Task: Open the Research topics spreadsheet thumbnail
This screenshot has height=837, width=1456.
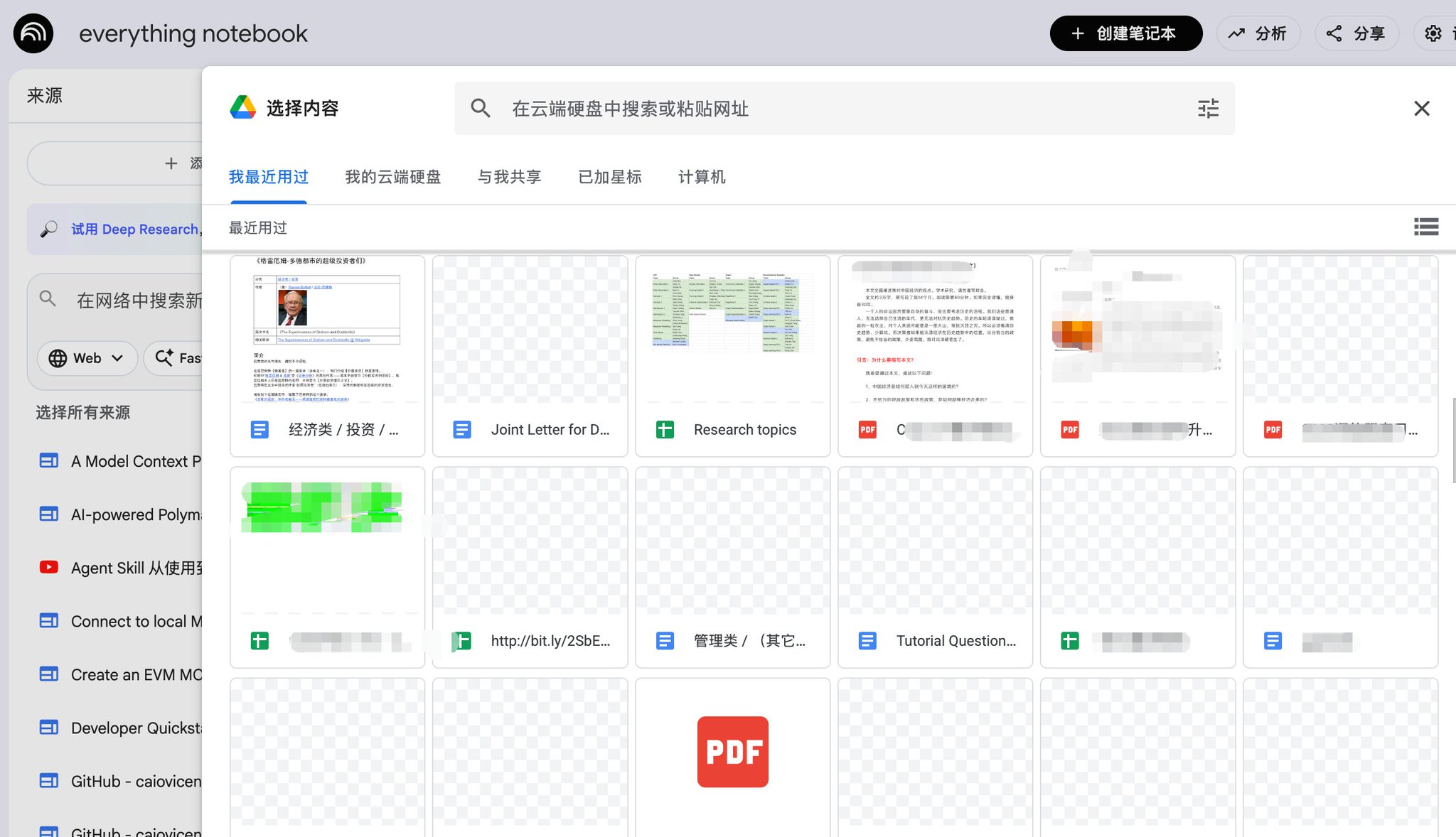Action: [733, 330]
